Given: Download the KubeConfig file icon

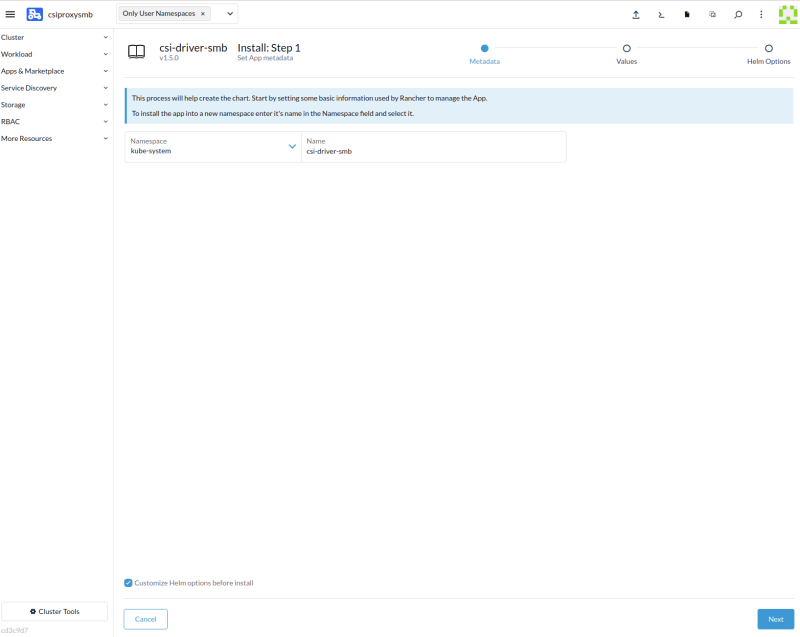Looking at the screenshot, I should [x=687, y=15].
